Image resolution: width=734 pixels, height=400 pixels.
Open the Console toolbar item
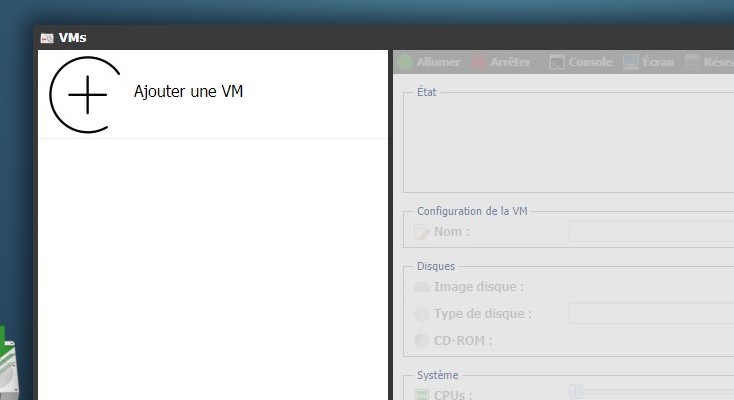590,62
